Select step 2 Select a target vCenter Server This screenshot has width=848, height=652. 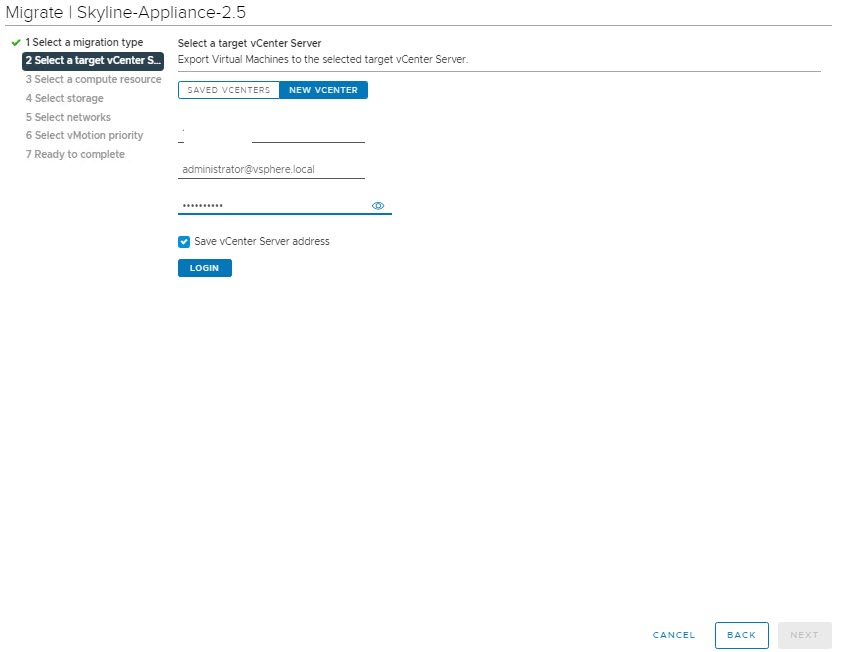click(92, 61)
